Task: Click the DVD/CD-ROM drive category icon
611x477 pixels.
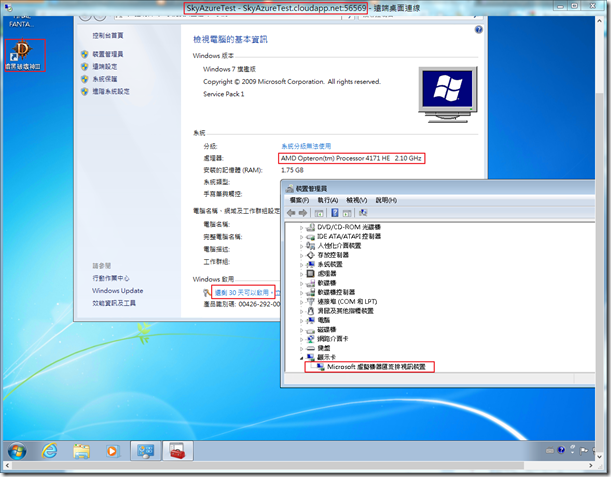Action: 311,227
